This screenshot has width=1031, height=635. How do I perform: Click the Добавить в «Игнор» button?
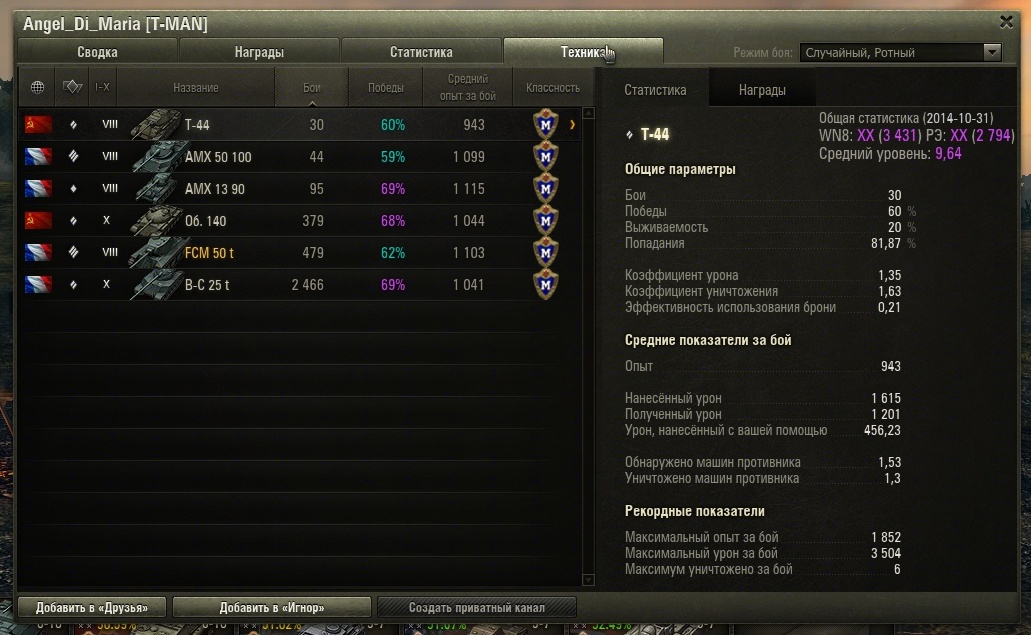[x=272, y=607]
